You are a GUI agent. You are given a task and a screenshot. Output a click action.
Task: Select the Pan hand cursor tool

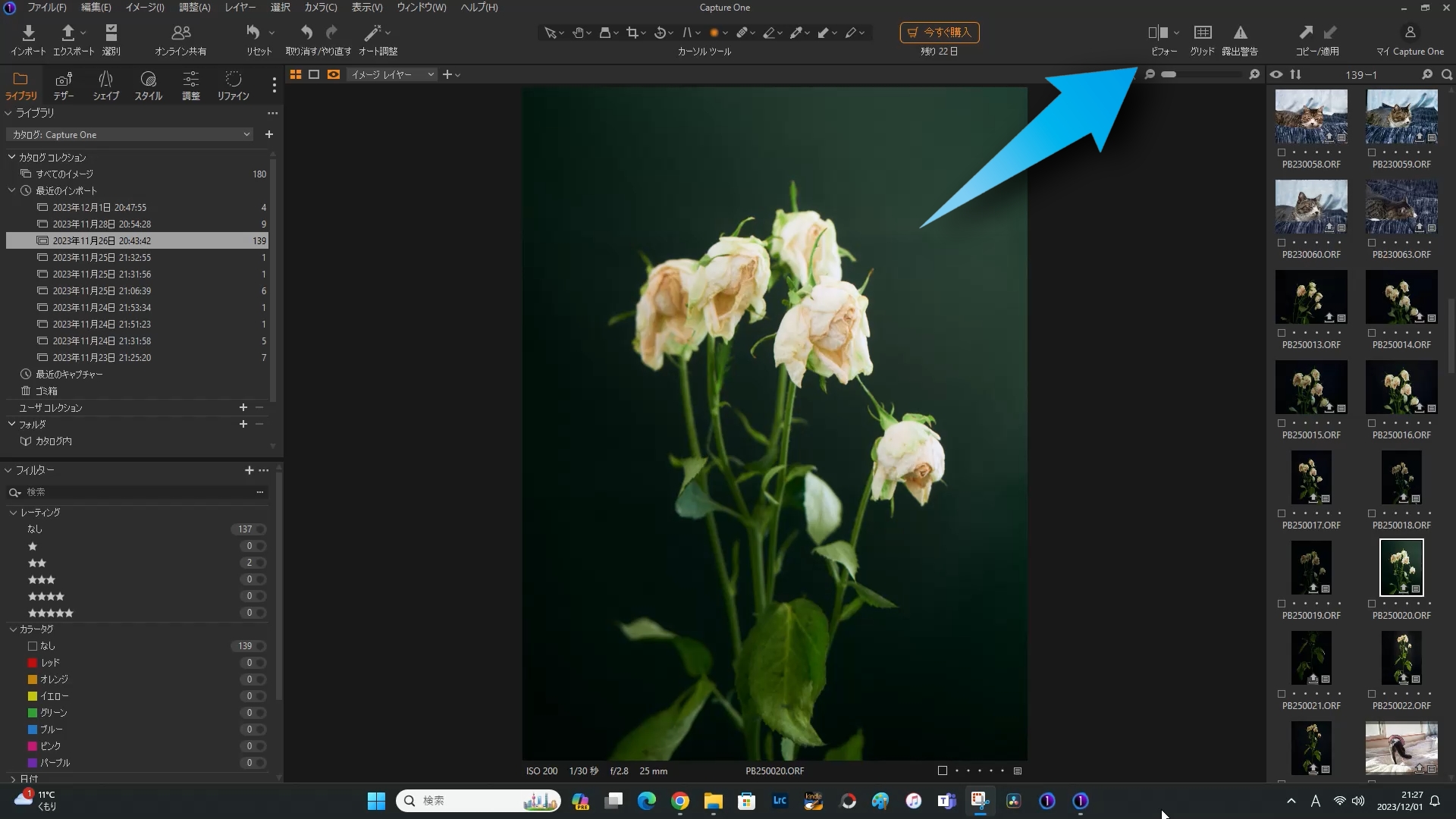[x=579, y=33]
